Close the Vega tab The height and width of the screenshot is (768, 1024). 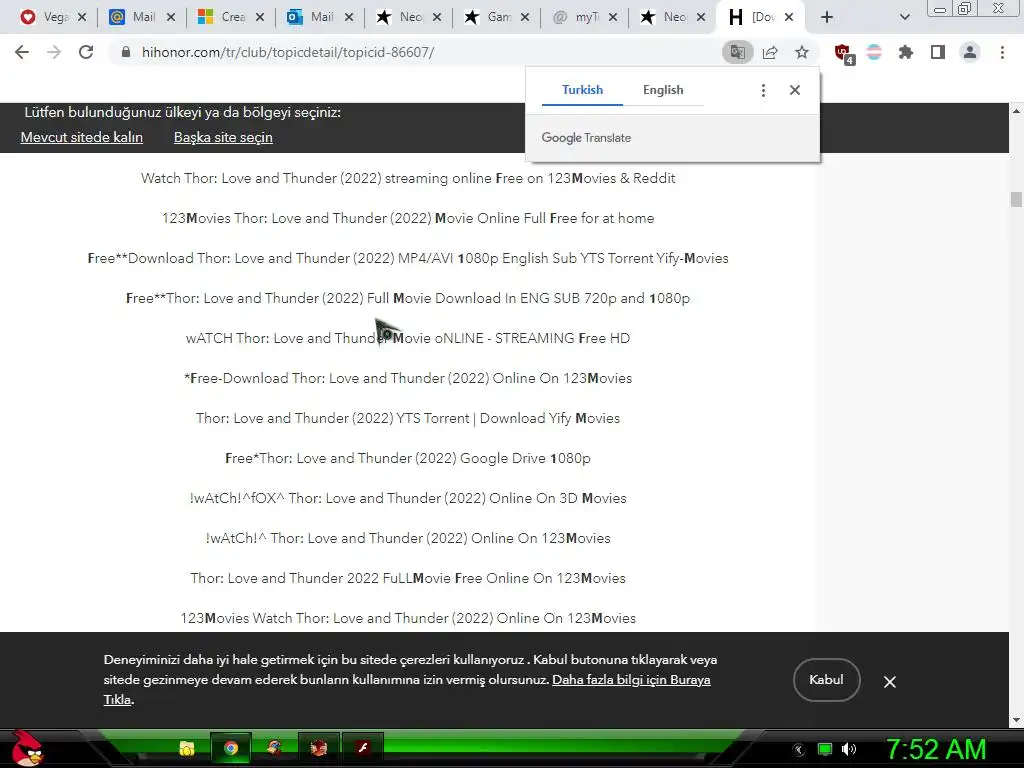(82, 17)
